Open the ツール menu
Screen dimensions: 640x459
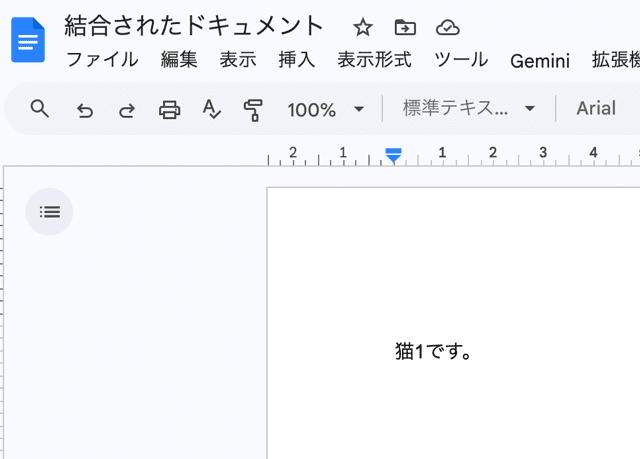point(461,60)
